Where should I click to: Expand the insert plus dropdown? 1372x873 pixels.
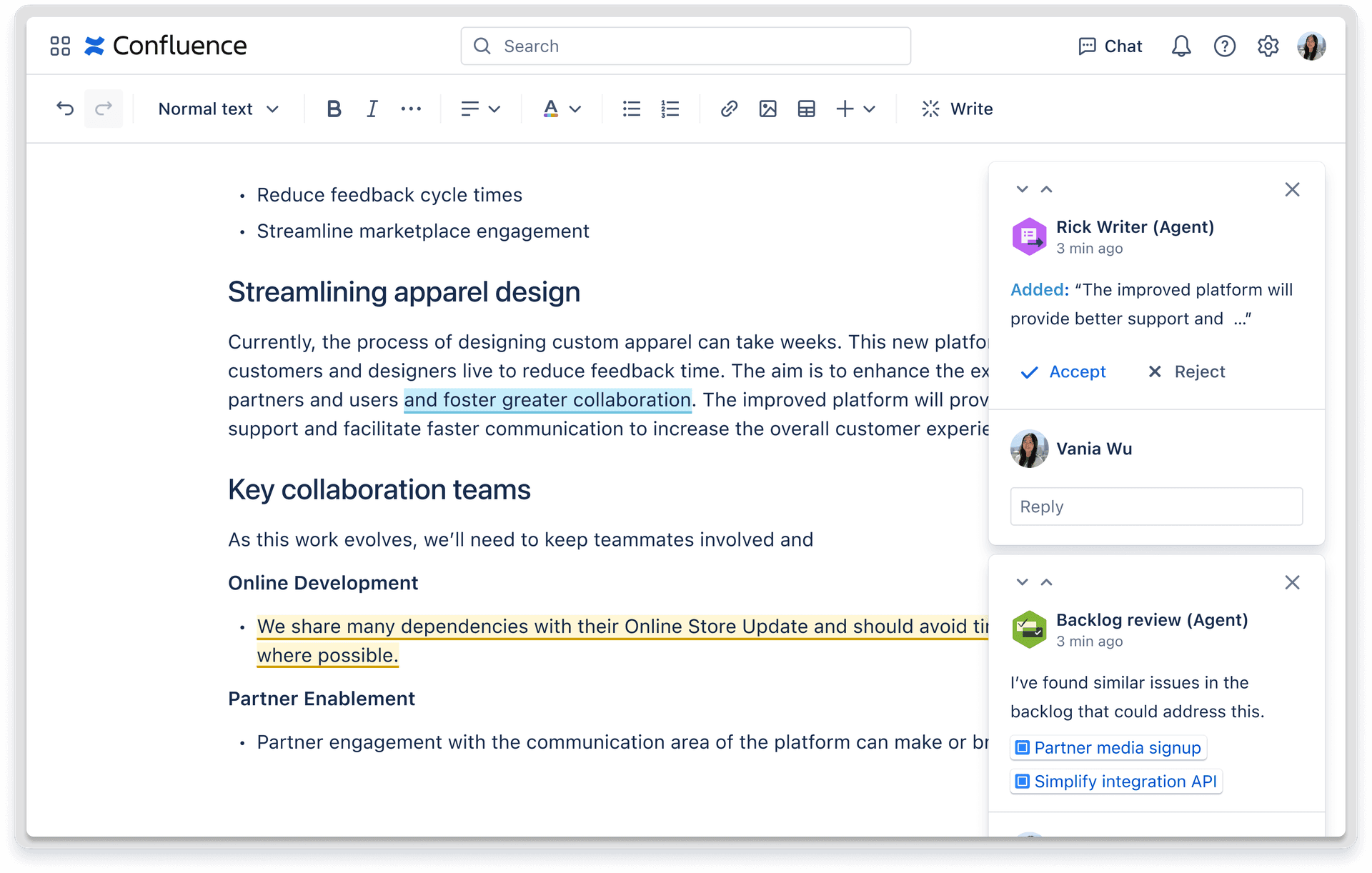(855, 109)
